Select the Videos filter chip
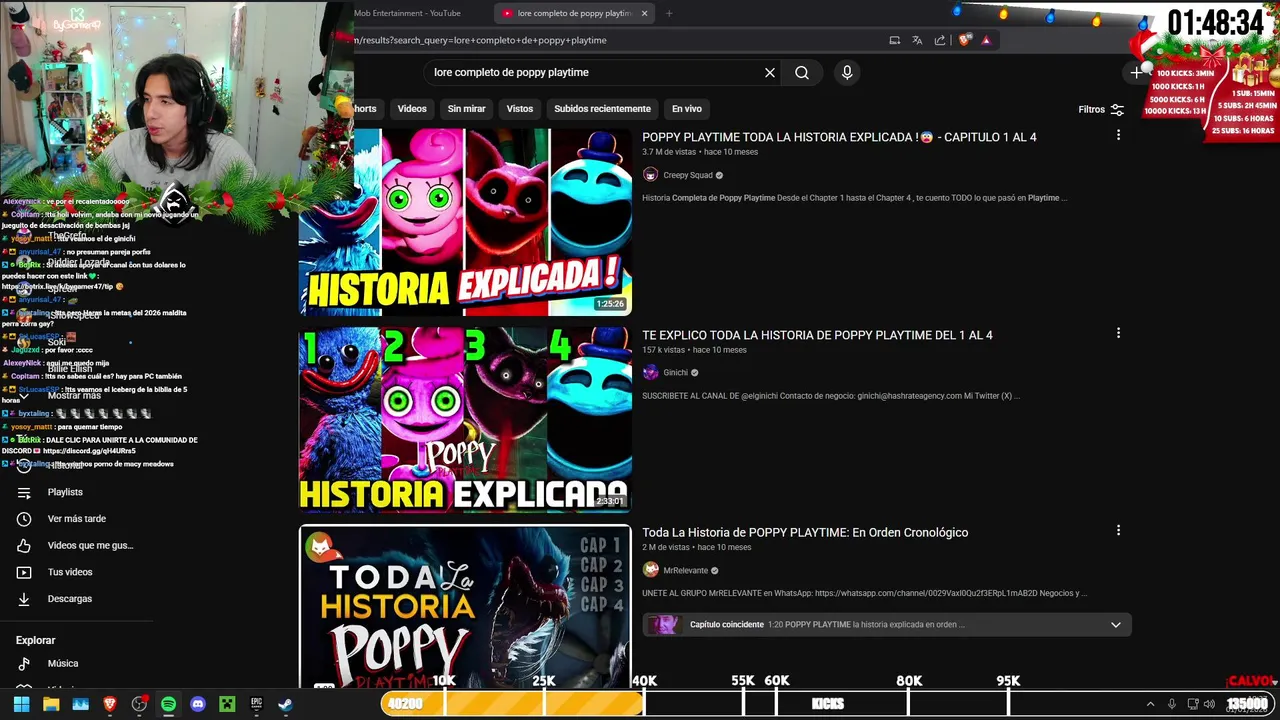Screen dimensions: 1280x720 [412, 109]
